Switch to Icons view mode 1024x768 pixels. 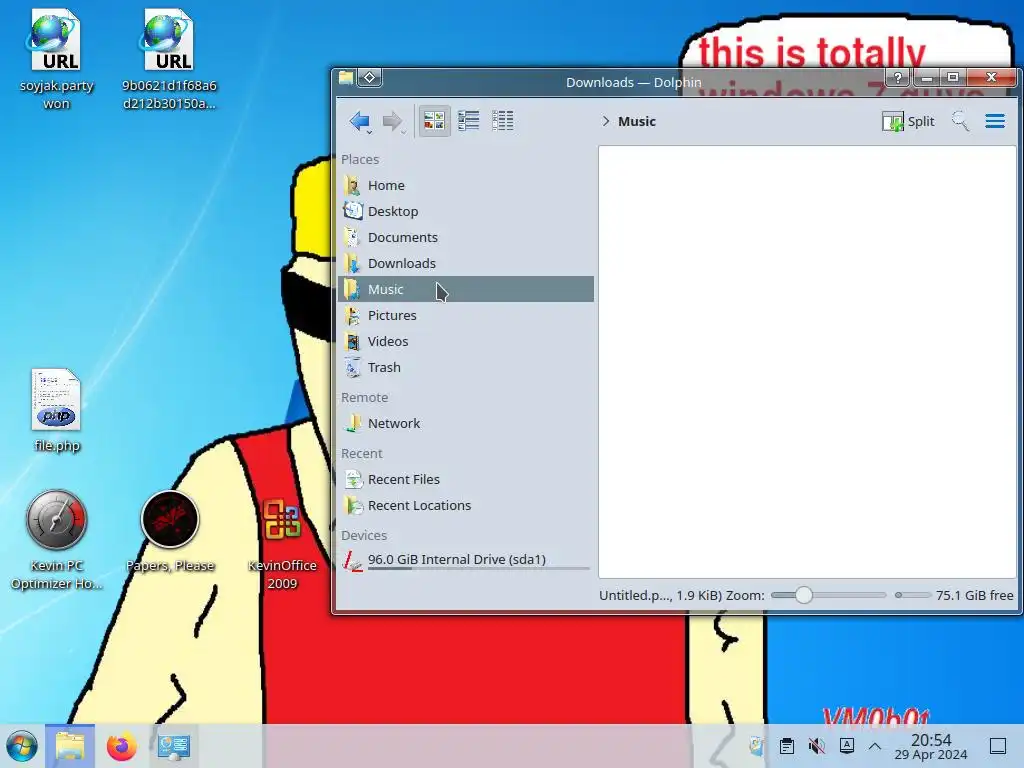pyautogui.click(x=434, y=121)
